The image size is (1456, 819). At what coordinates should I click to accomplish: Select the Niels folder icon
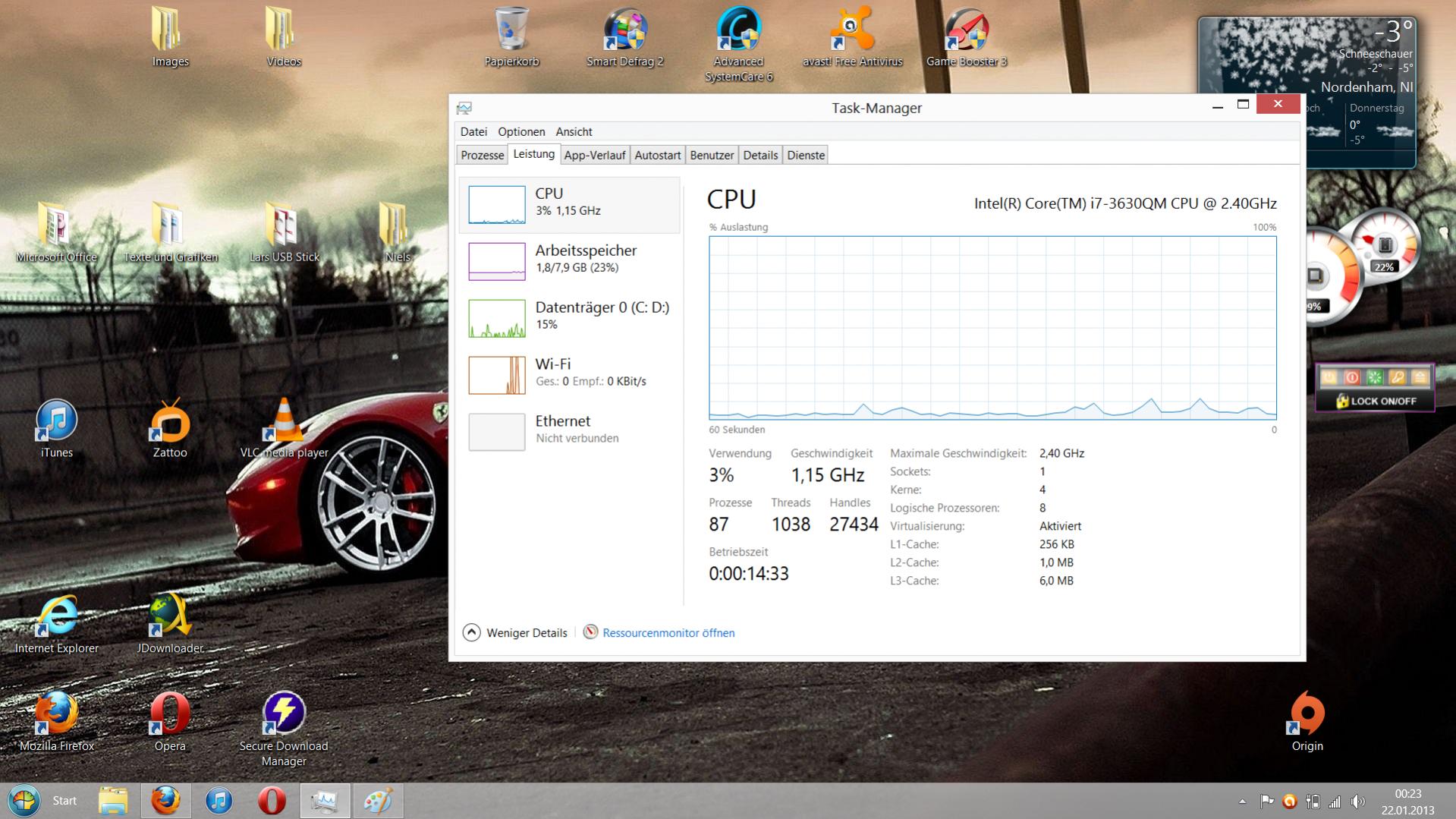(x=398, y=232)
